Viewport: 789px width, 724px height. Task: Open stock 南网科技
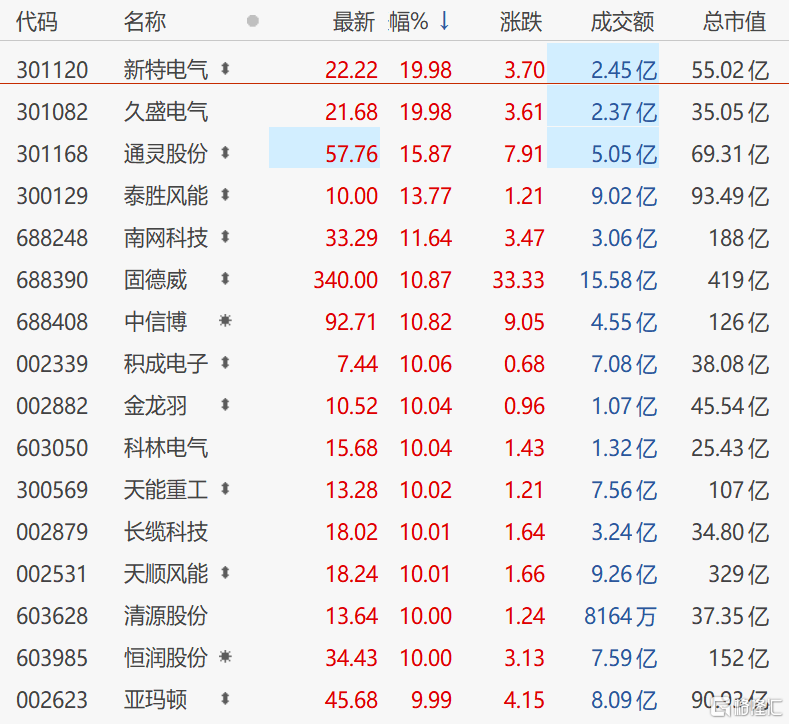[166, 237]
